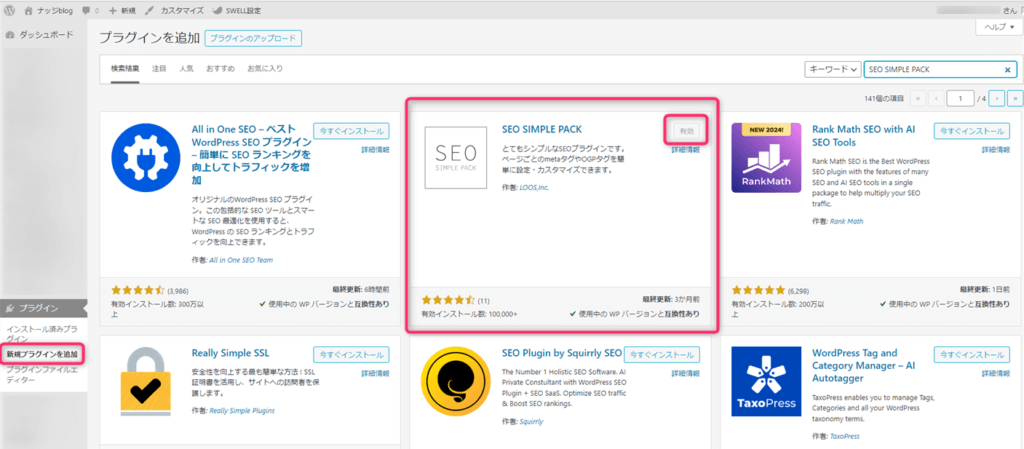The width and height of the screenshot is (1024, 449).
Task: Clear the search text with the x
Action: pyautogui.click(x=1007, y=70)
